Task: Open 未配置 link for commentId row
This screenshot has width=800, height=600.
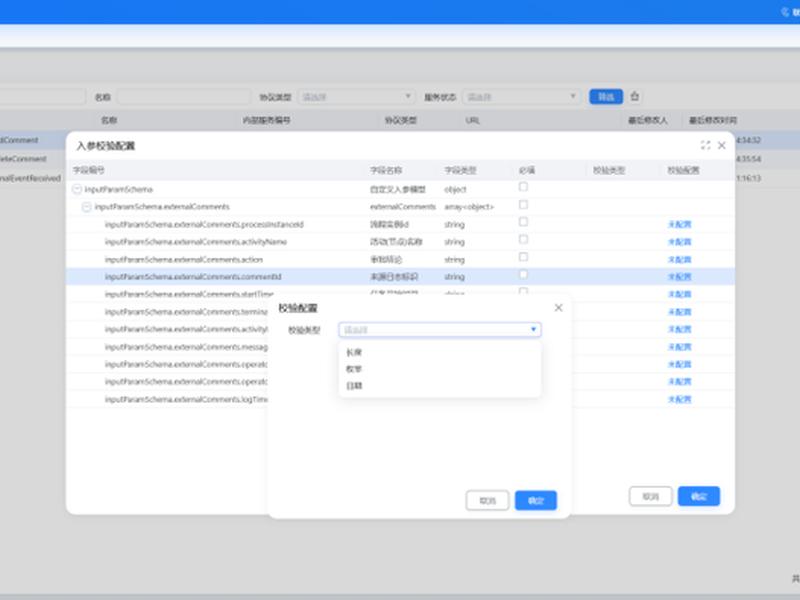Action: (x=680, y=277)
